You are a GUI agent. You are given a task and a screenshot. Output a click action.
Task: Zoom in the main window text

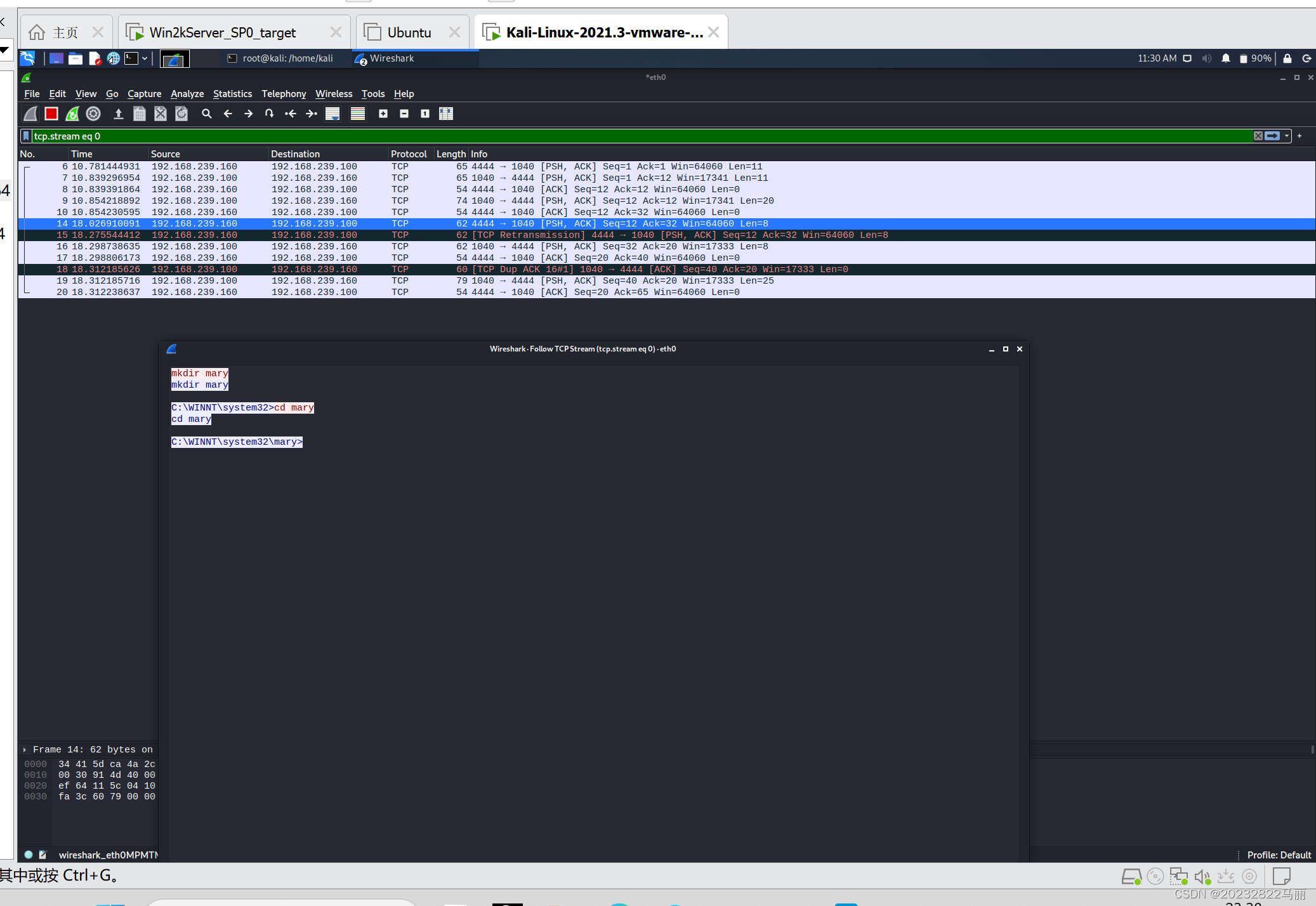[x=383, y=114]
